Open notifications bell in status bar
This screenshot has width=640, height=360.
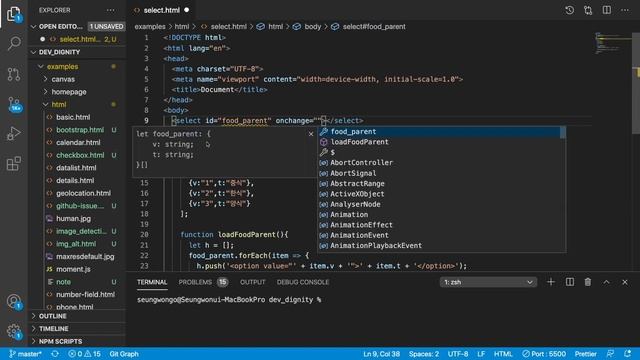[x=628, y=354]
